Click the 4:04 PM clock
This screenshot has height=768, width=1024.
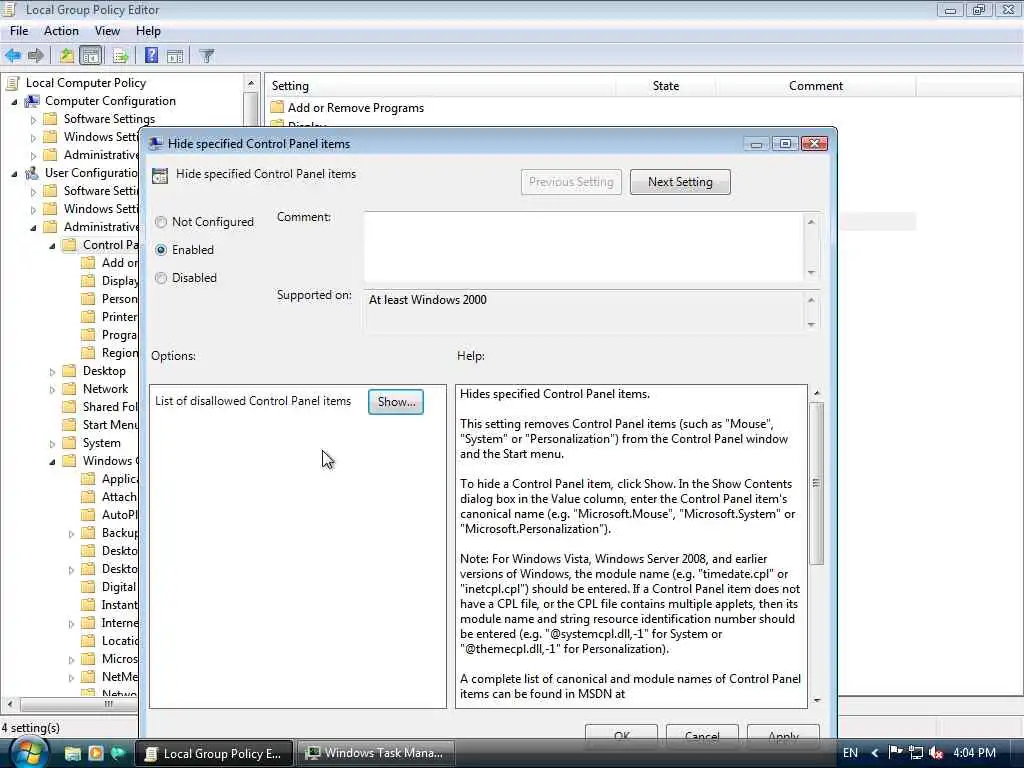(974, 753)
